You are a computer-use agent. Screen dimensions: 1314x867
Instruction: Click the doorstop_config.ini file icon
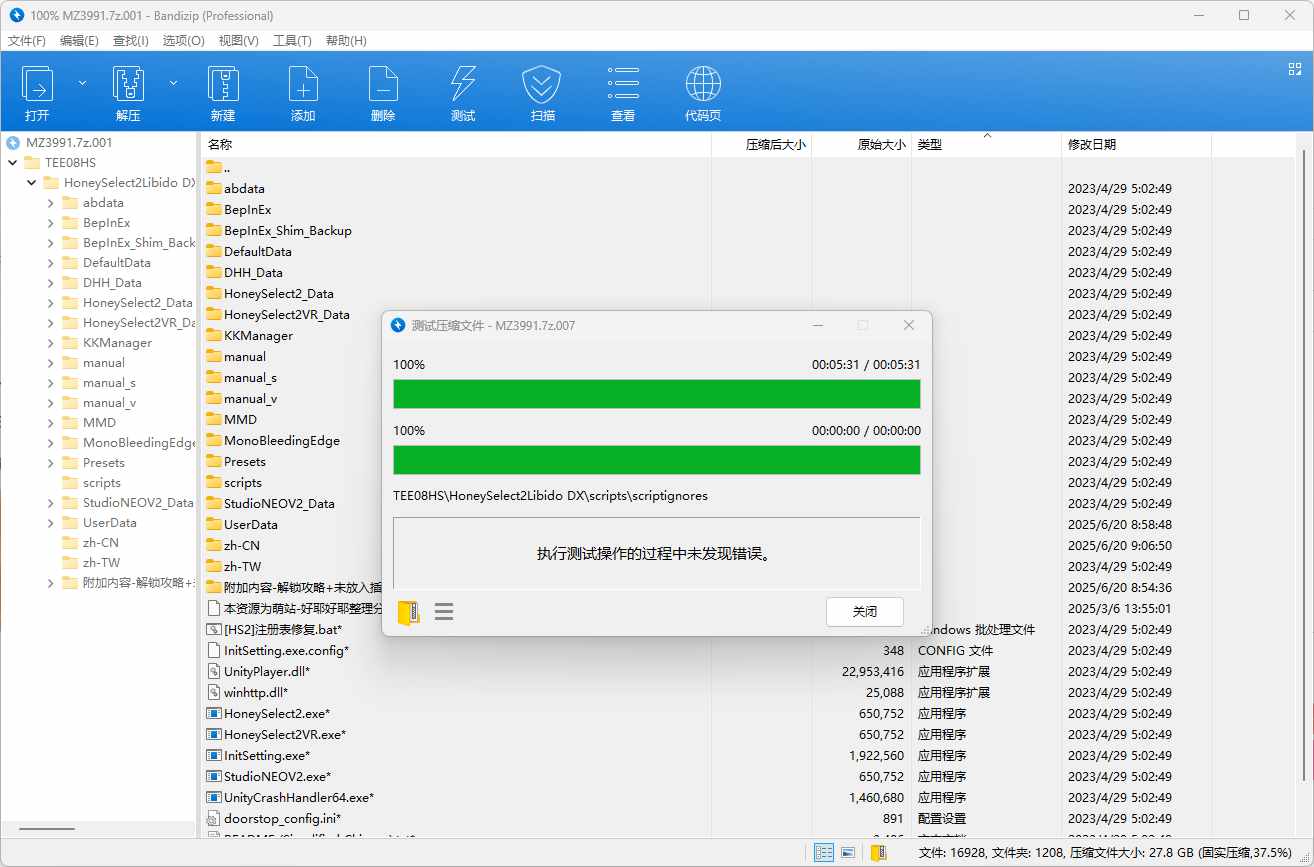(x=213, y=818)
